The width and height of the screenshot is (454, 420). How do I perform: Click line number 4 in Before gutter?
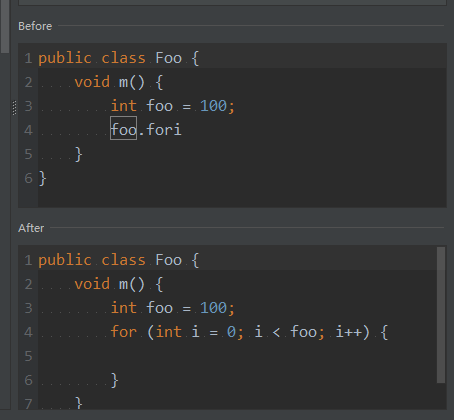(x=28, y=130)
